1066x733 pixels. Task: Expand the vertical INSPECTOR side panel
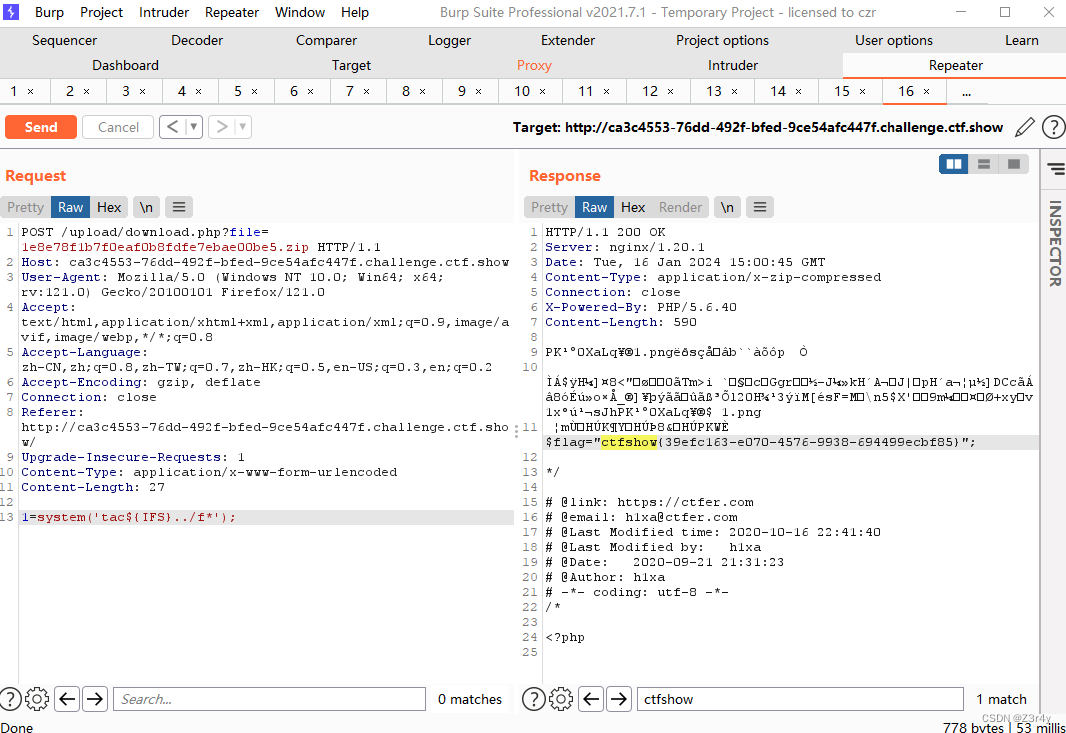point(1054,243)
